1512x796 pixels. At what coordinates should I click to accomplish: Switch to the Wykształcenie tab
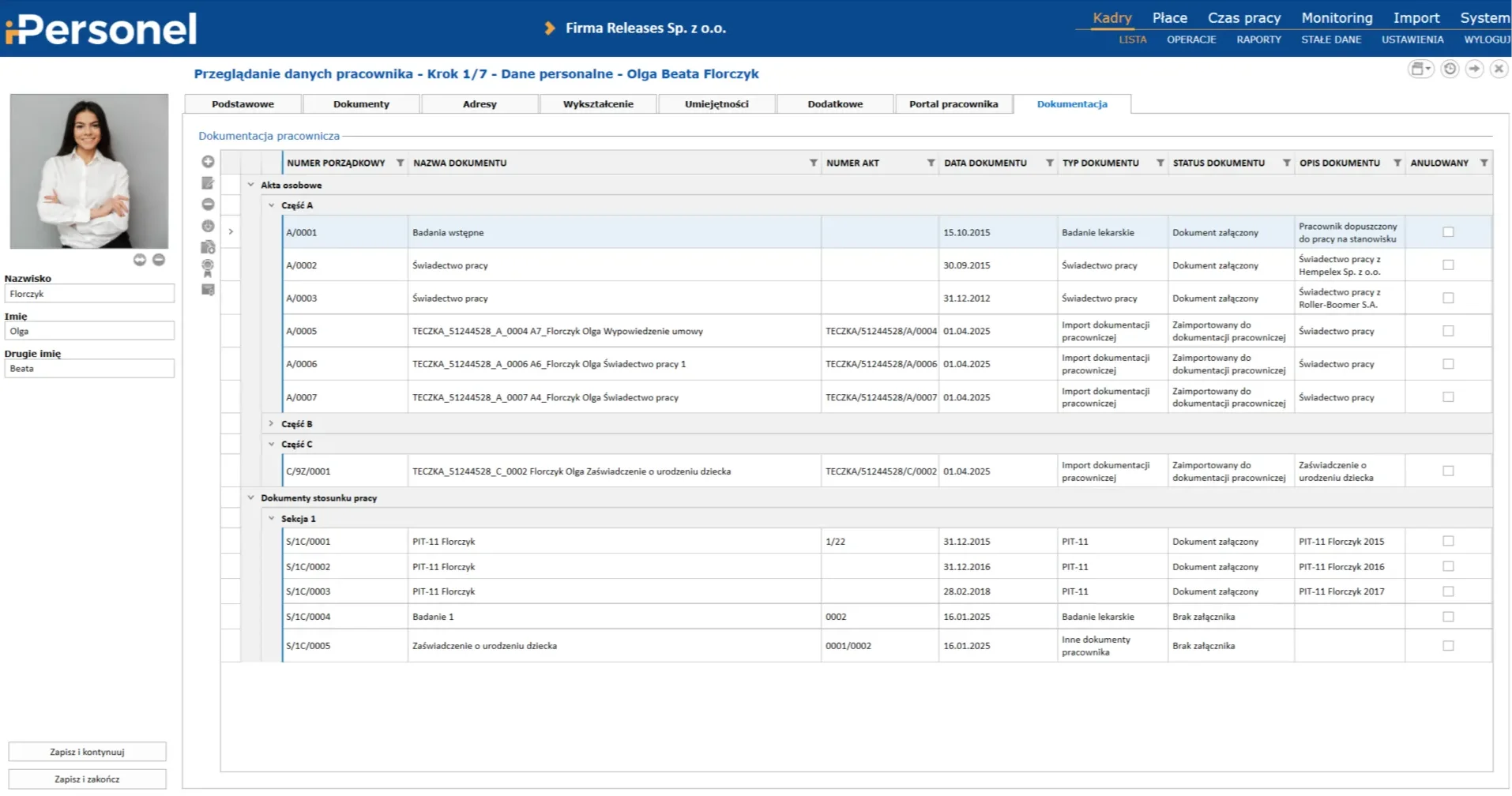coord(598,104)
